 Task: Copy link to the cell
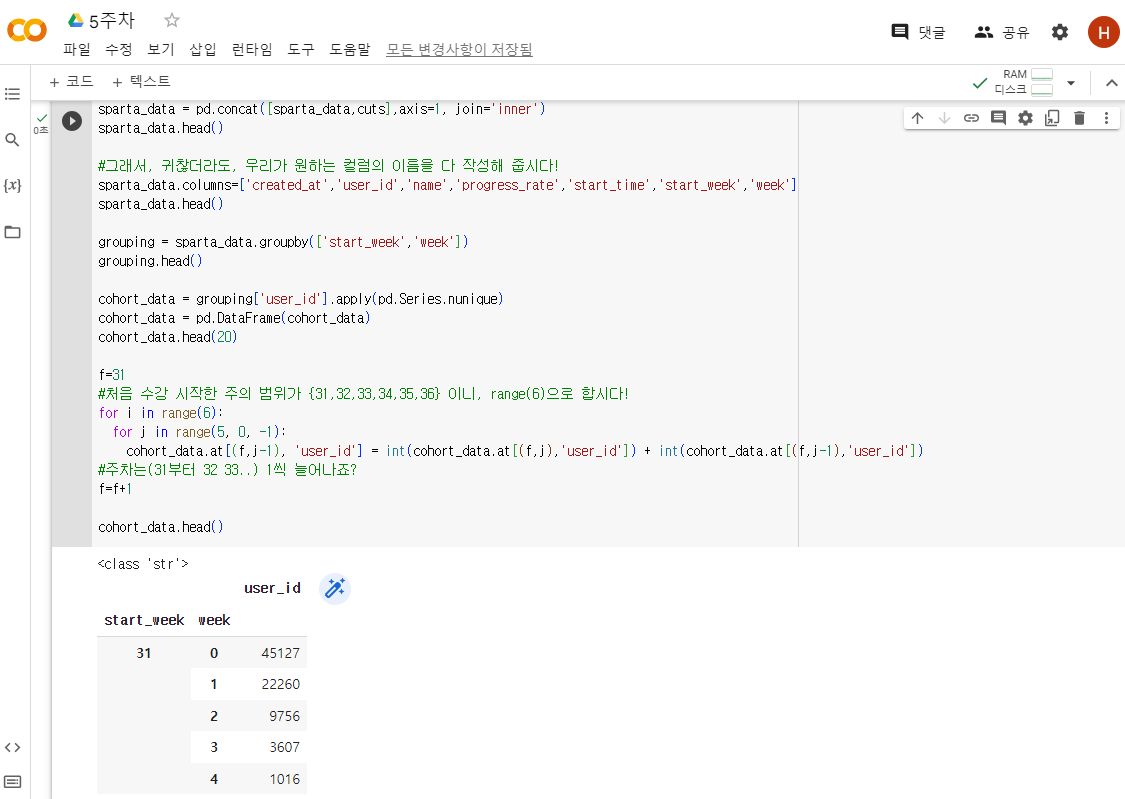pyautogui.click(x=971, y=118)
